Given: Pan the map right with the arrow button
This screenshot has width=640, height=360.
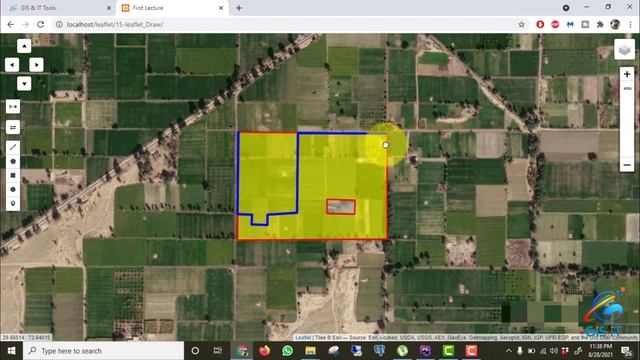Looking at the screenshot, I should [x=36, y=64].
